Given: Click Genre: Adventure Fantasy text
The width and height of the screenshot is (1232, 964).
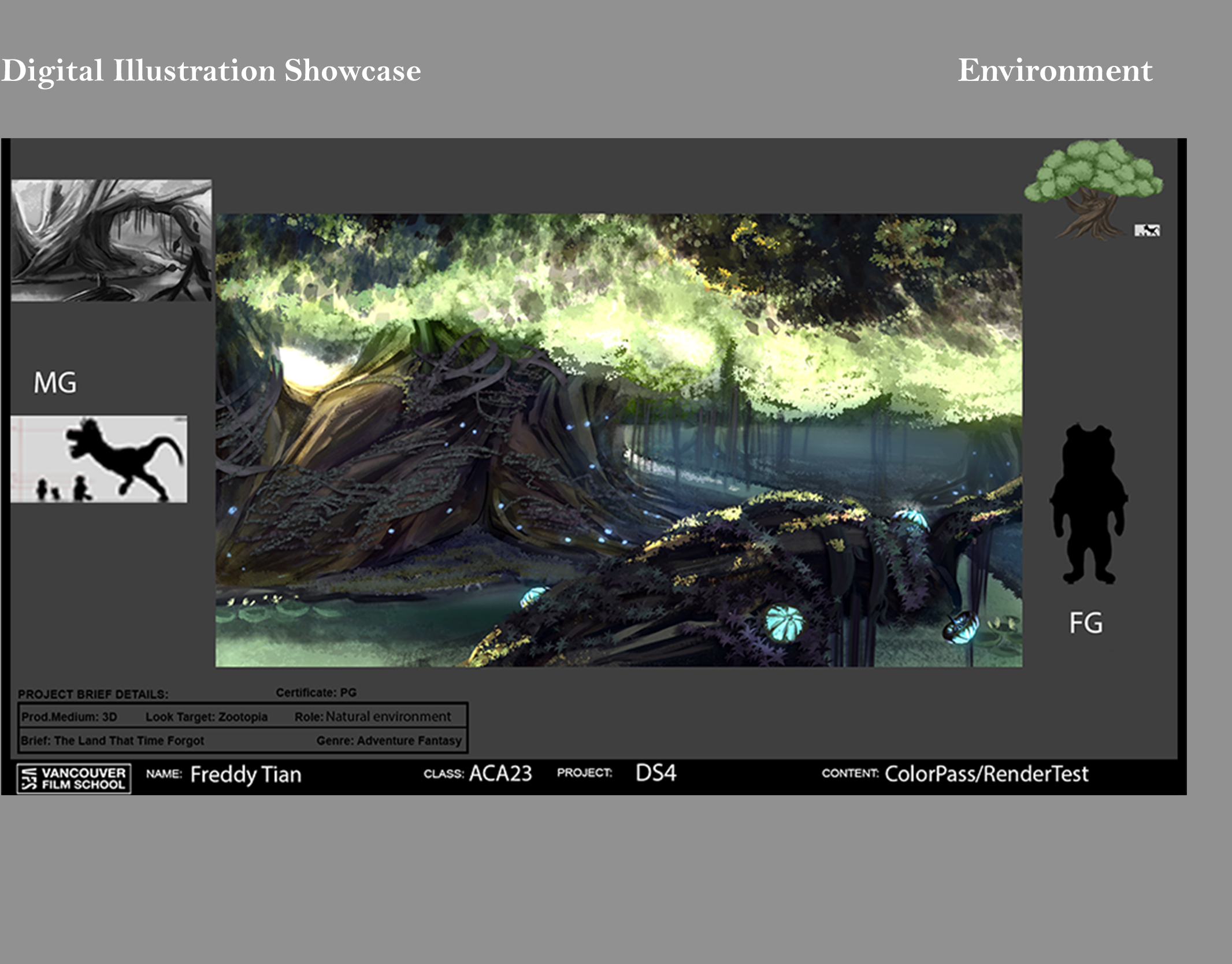Looking at the screenshot, I should click(x=388, y=740).
